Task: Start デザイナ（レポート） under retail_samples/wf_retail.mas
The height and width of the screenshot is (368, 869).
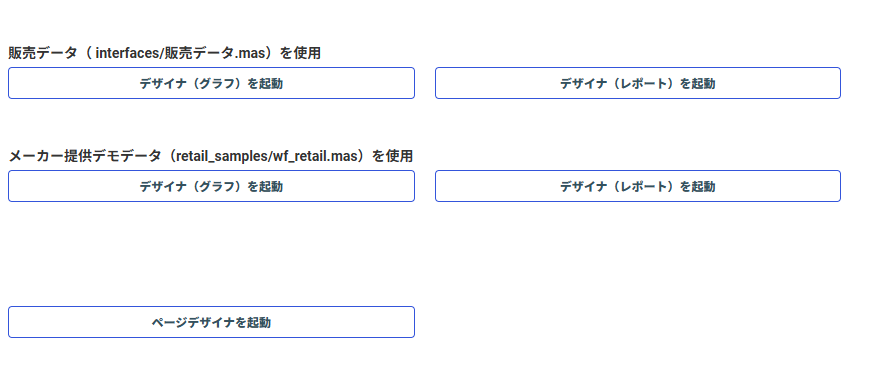Action: coord(638,186)
